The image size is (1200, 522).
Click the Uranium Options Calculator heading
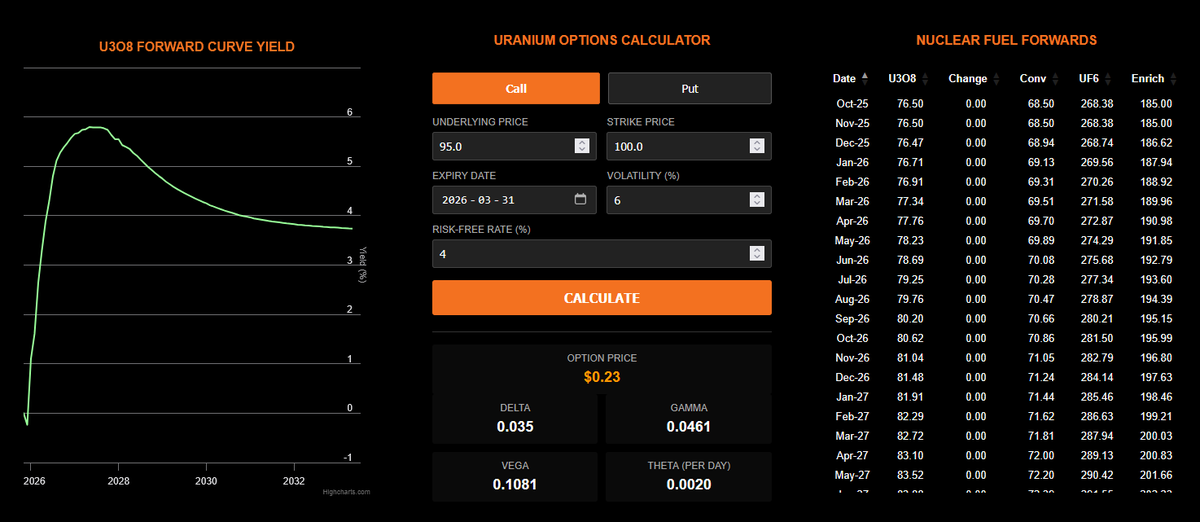click(x=602, y=40)
